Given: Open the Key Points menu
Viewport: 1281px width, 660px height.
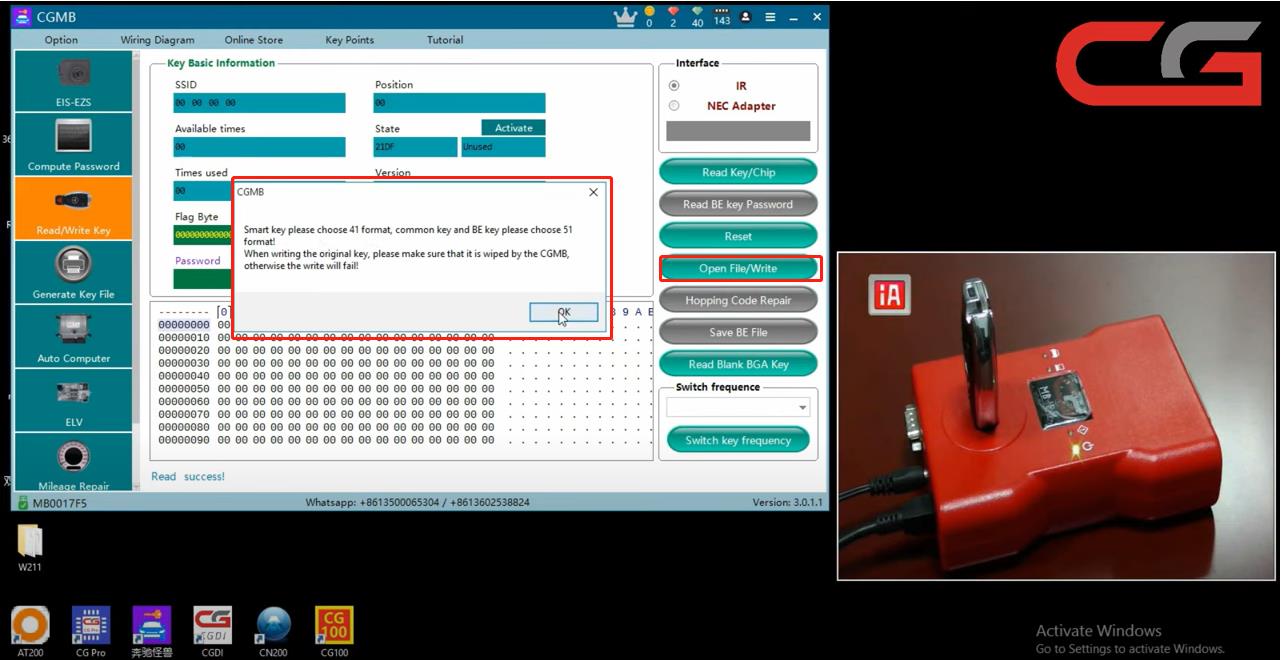Looking at the screenshot, I should (350, 40).
